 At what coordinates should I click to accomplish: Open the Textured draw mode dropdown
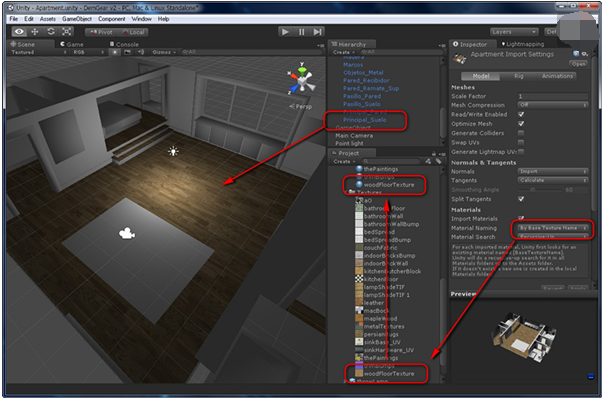(x=38, y=52)
